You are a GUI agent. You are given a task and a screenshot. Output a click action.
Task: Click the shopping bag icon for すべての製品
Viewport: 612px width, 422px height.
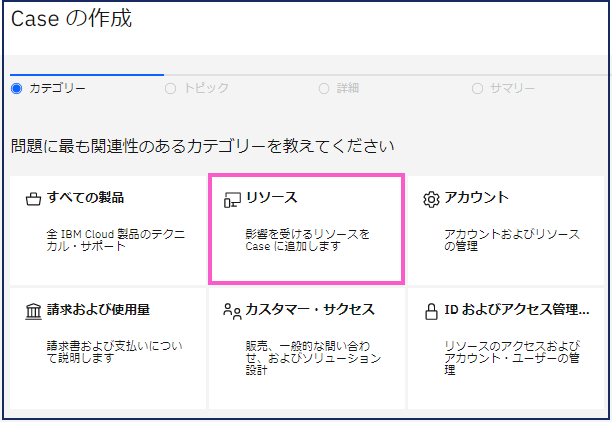pyautogui.click(x=33, y=199)
